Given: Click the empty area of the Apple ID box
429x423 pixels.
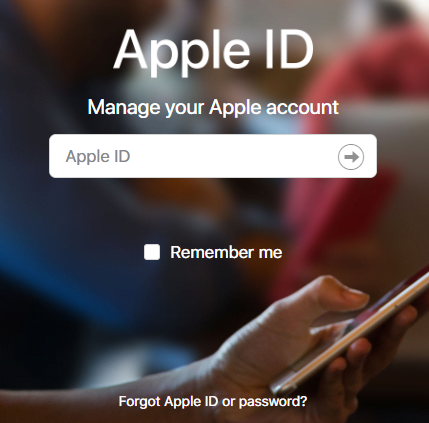Looking at the screenshot, I should [233, 156].
